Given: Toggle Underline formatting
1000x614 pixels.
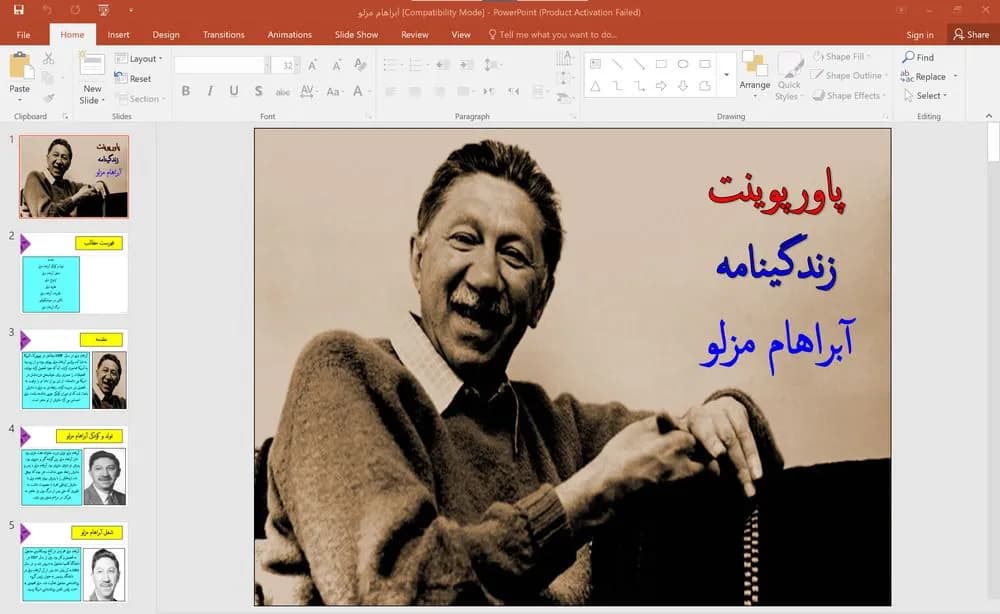Looking at the screenshot, I should (234, 91).
